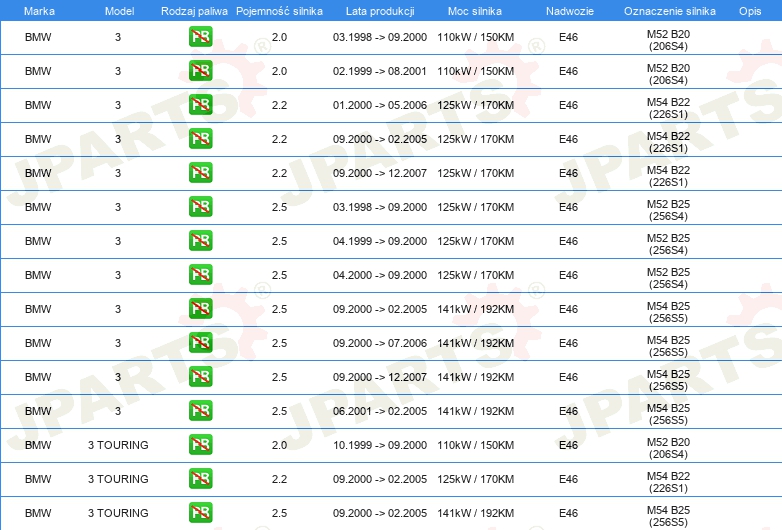Screen dimensions: 782x530
Task: Click fuel icon in 2.5 09.2000 -> 12.2007 row
Action: point(200,376)
